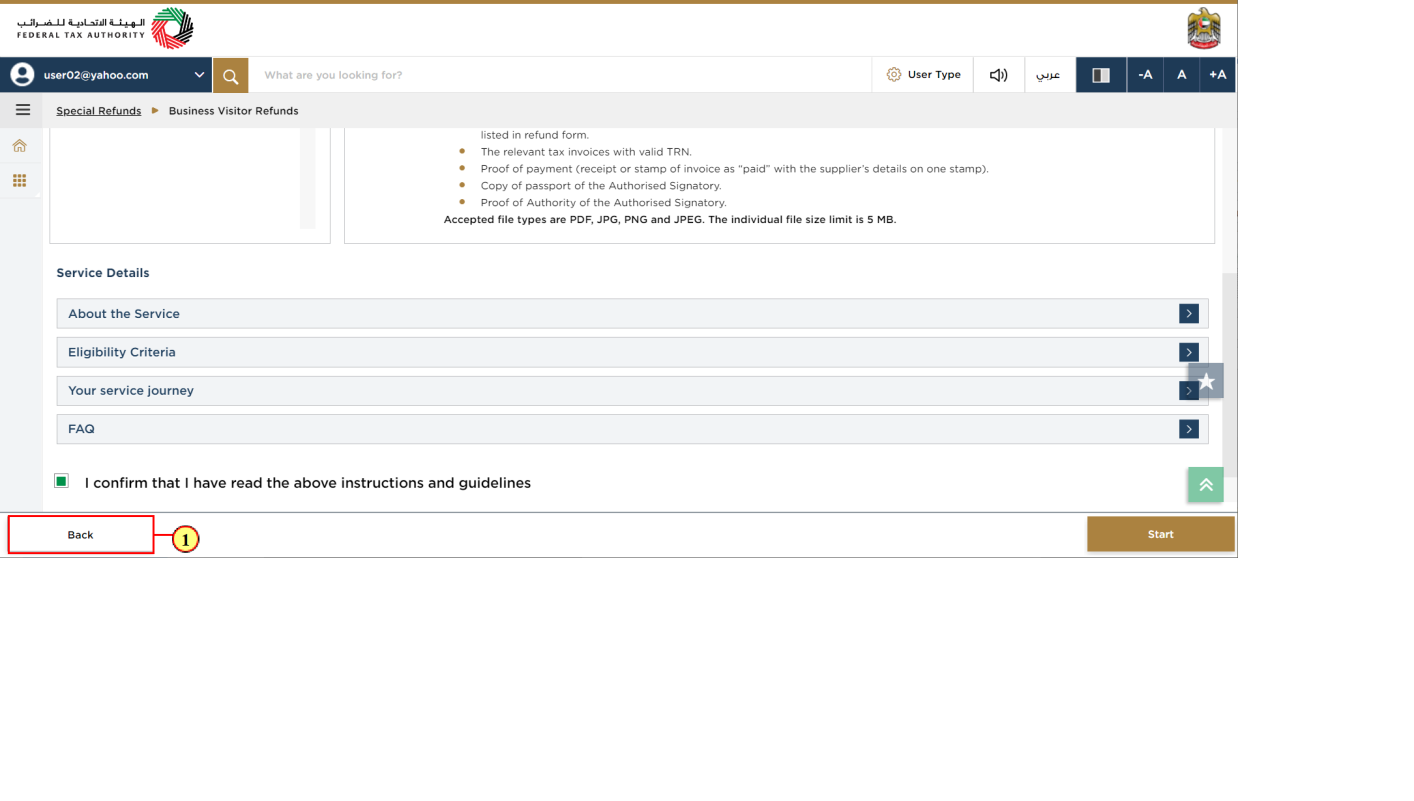Click the user avatar icon
Viewport: 1414px width, 801px height.
(22, 75)
